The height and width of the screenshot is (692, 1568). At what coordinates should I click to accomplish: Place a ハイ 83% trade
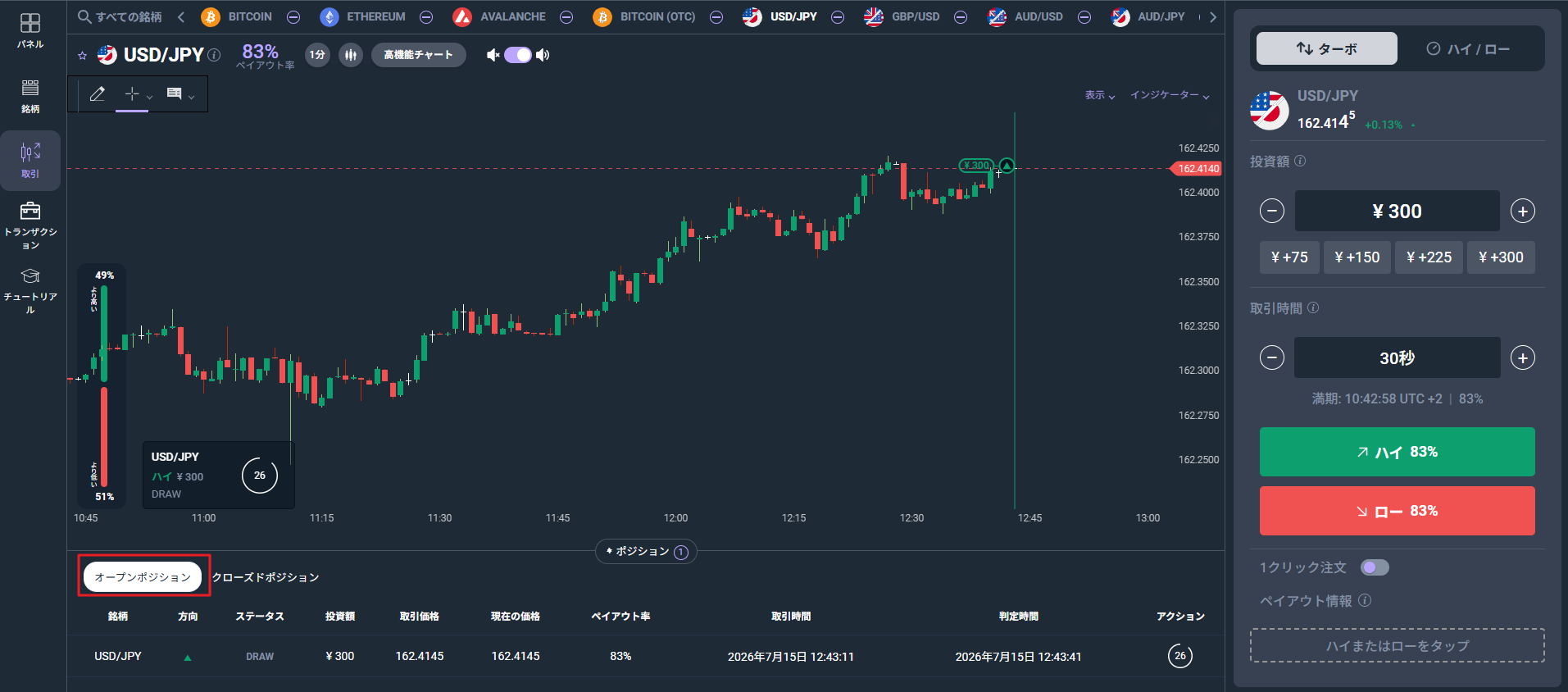(1397, 452)
